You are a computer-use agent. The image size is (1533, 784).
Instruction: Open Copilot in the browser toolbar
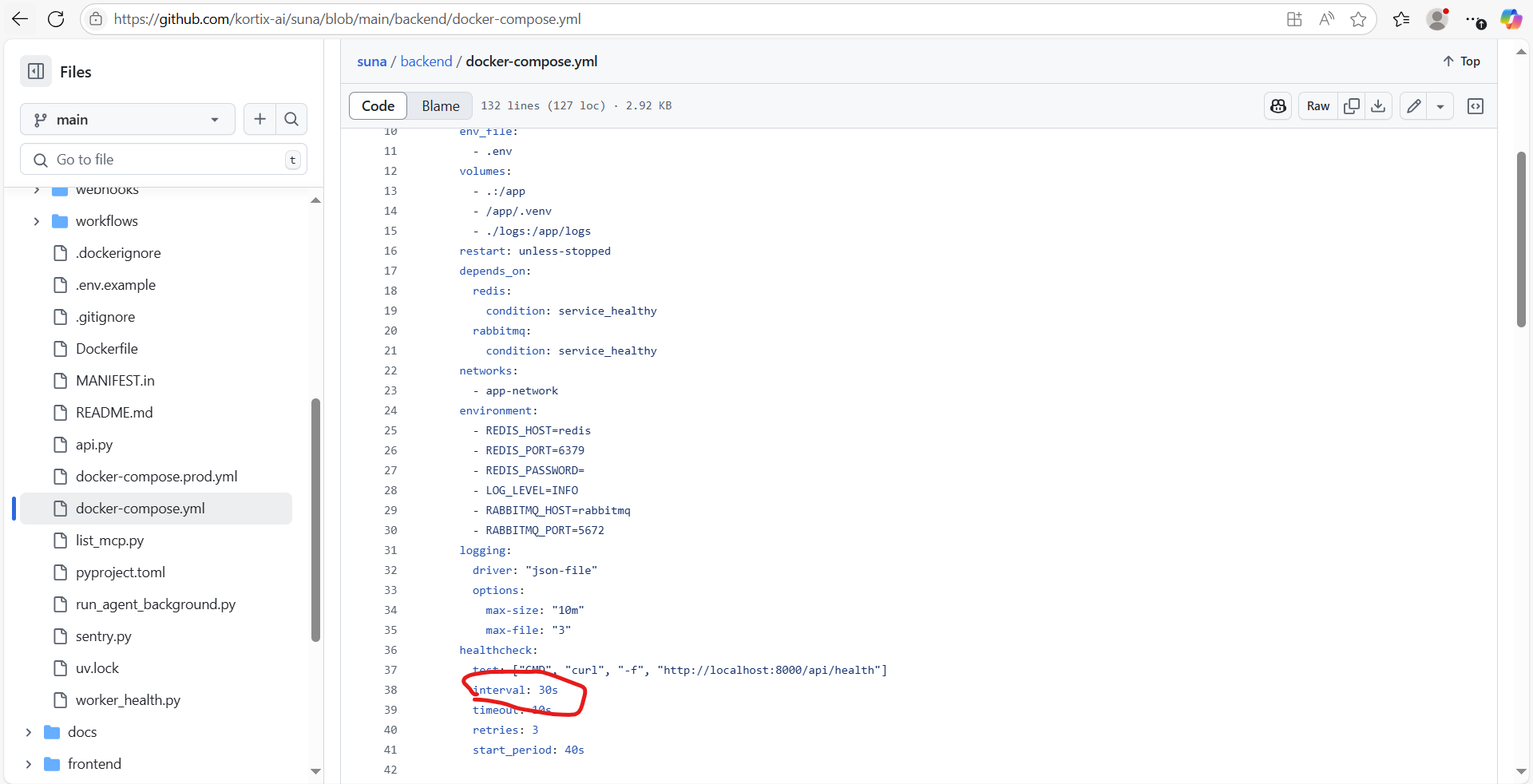tap(1511, 18)
